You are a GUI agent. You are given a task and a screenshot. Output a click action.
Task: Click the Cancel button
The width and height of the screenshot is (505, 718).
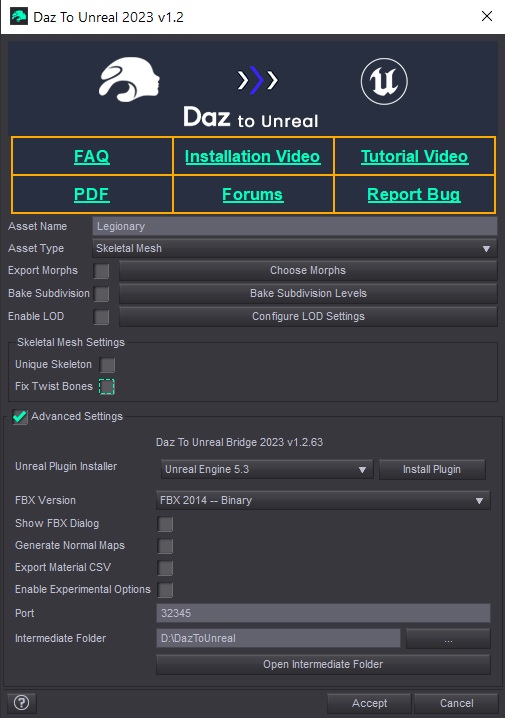click(456, 703)
